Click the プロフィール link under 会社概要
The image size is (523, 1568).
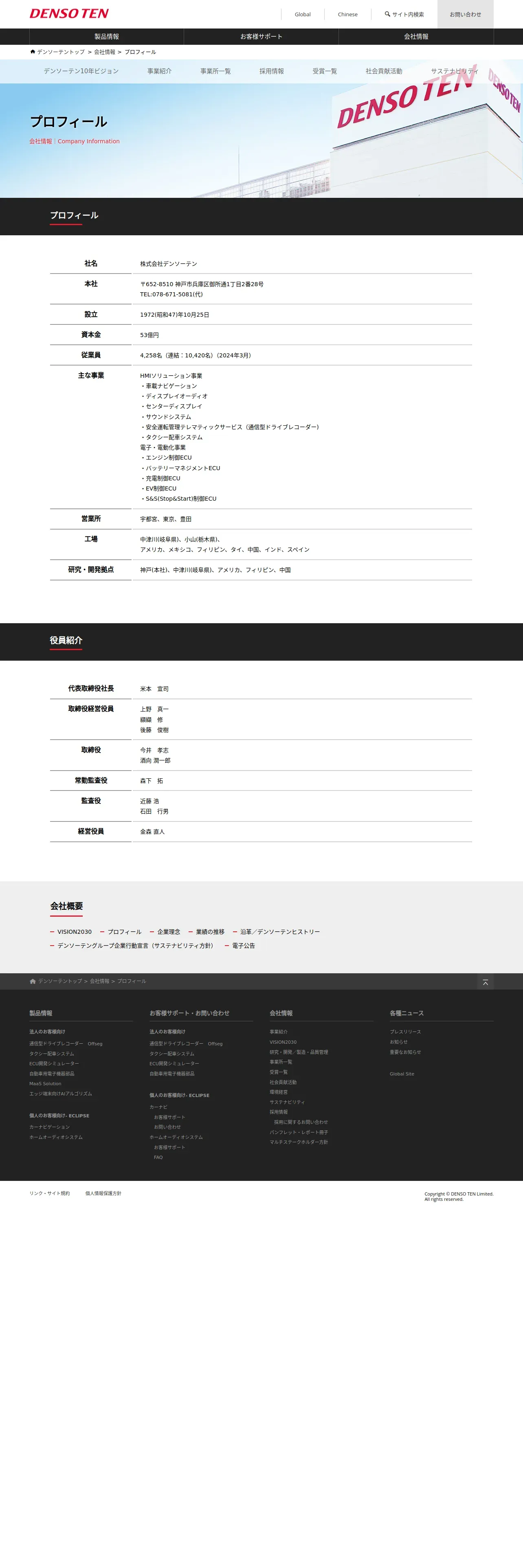(124, 932)
